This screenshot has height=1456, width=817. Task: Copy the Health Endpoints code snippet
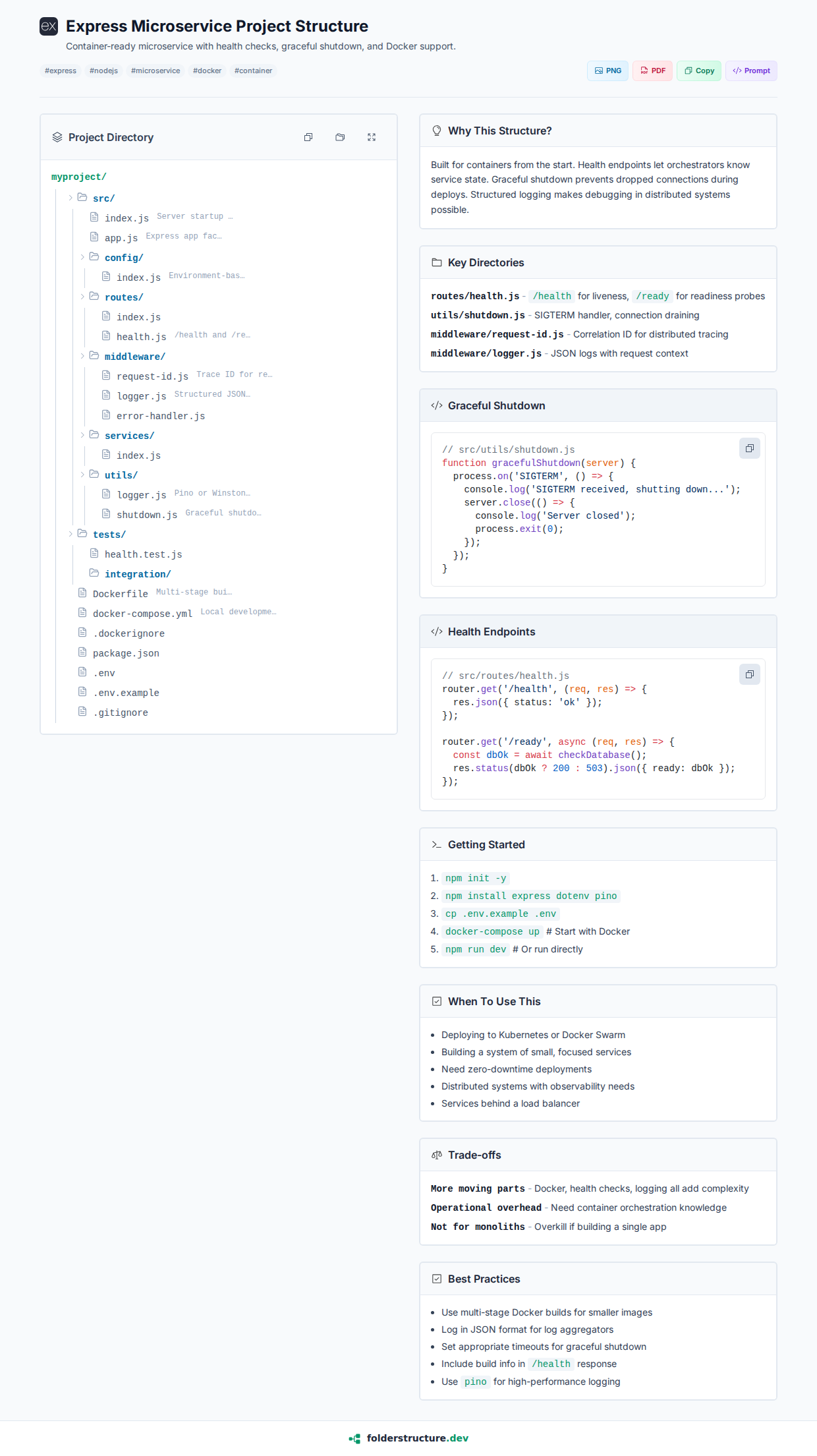click(749, 675)
